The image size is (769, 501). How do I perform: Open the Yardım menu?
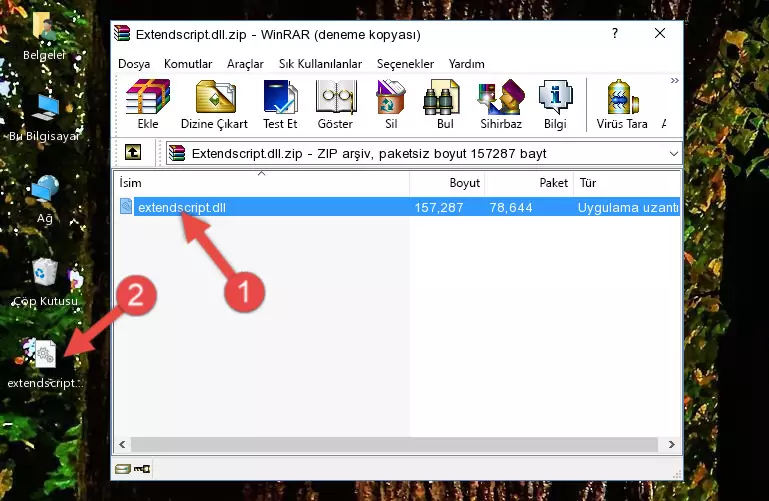tap(466, 64)
